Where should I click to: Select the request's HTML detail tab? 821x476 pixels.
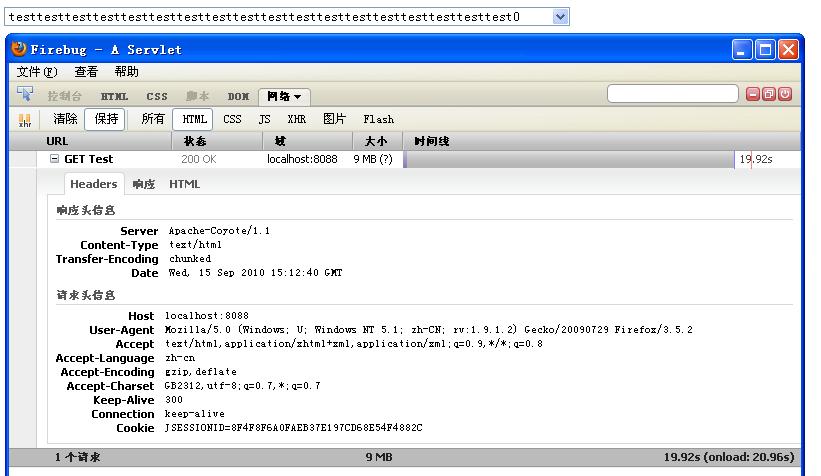(x=184, y=184)
